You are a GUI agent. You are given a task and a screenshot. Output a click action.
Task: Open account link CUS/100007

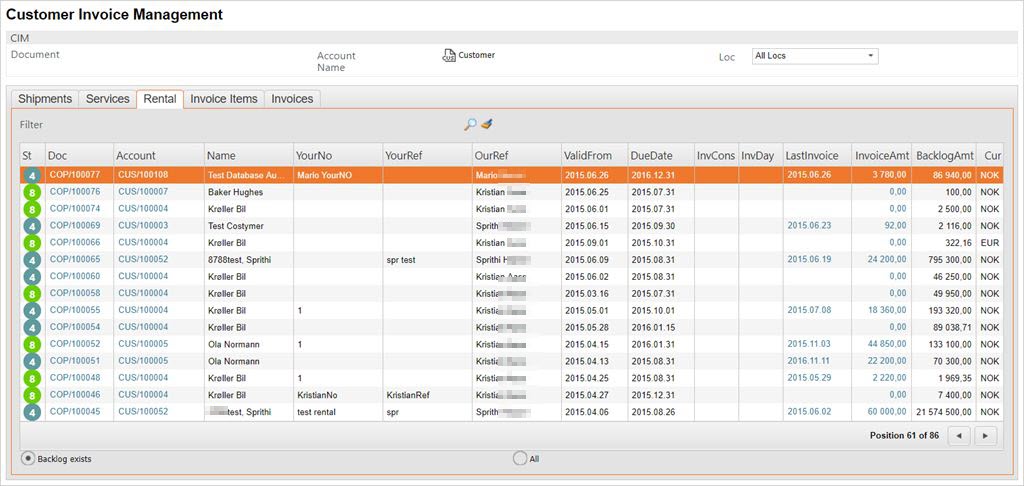tap(143, 192)
